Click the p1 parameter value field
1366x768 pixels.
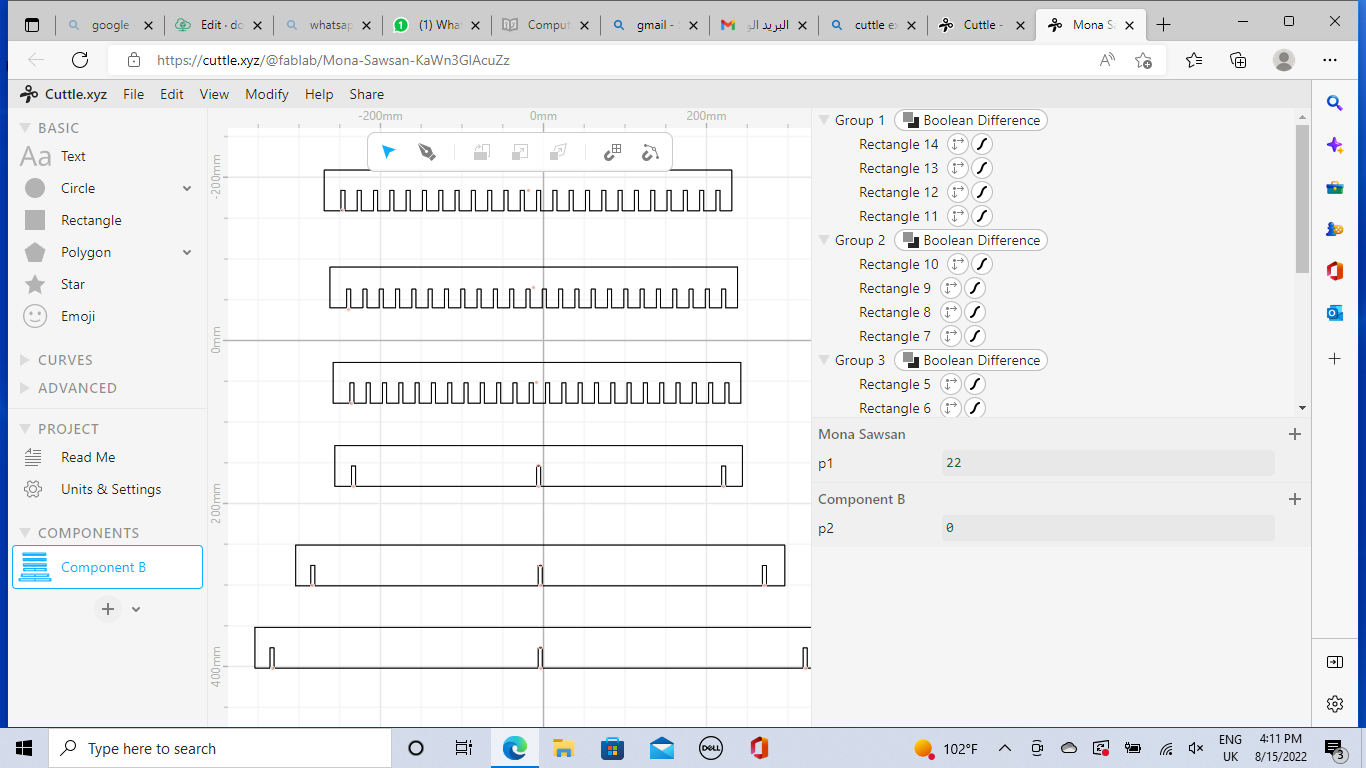coord(1107,463)
